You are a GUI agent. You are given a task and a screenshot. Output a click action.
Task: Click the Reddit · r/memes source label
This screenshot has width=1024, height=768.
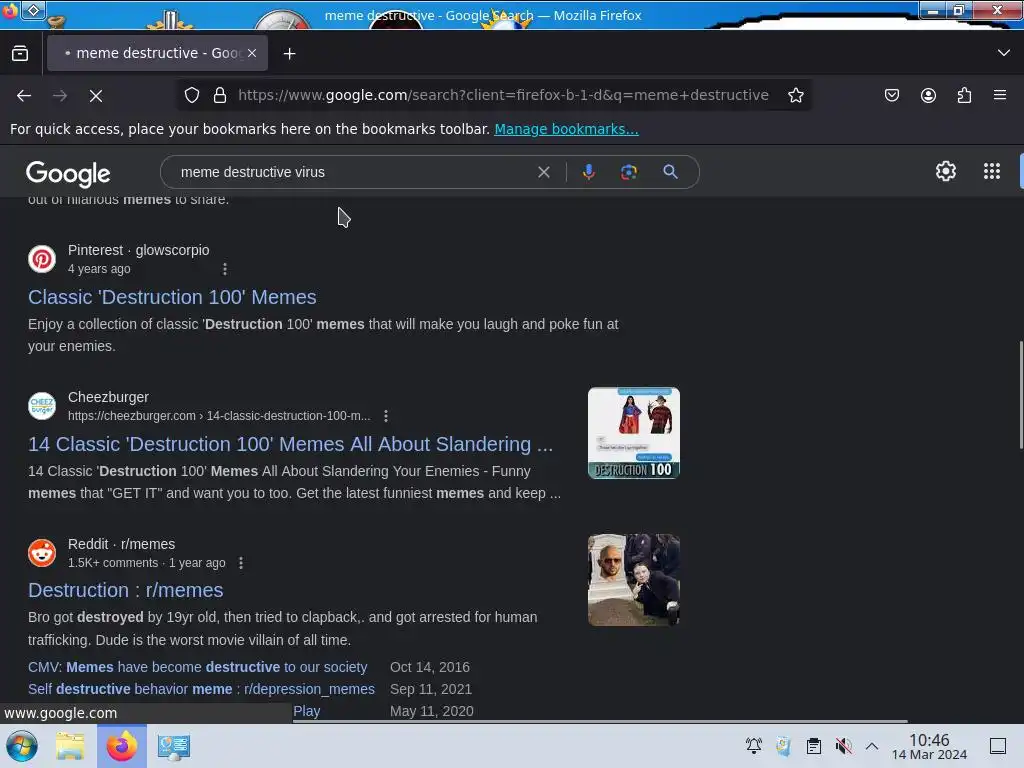[121, 544]
